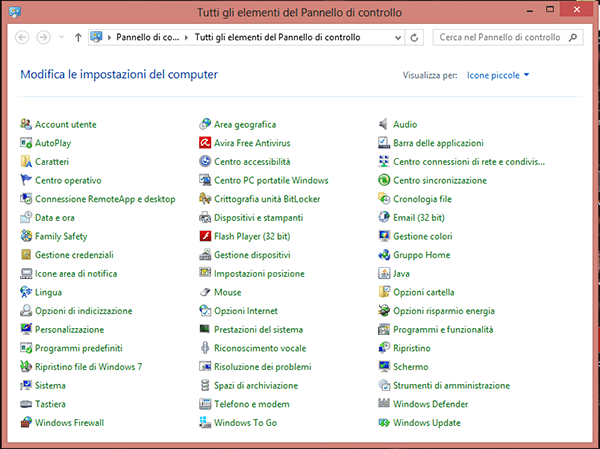Viewport: 600px width, 449px height.
Task: Open Cronologia file link
Action: click(x=422, y=199)
